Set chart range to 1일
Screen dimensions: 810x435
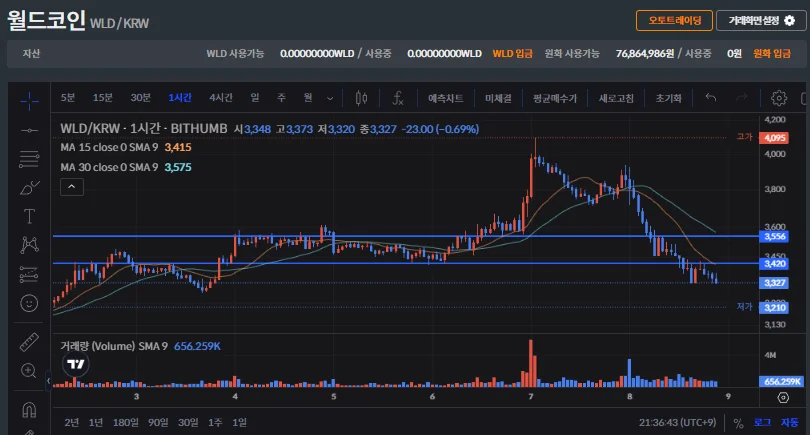point(239,423)
